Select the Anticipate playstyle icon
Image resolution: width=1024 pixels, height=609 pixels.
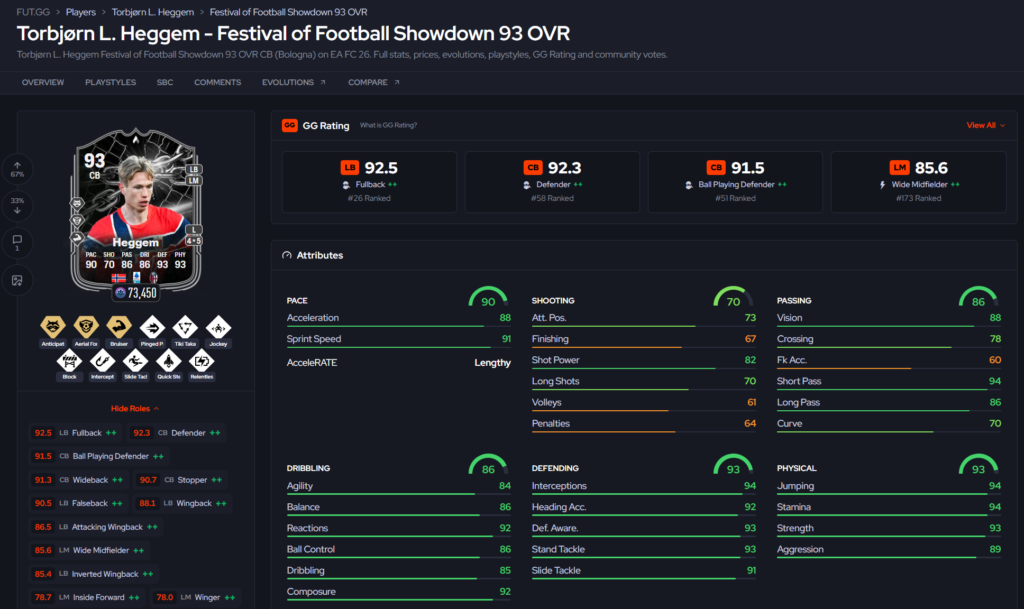[x=53, y=331]
